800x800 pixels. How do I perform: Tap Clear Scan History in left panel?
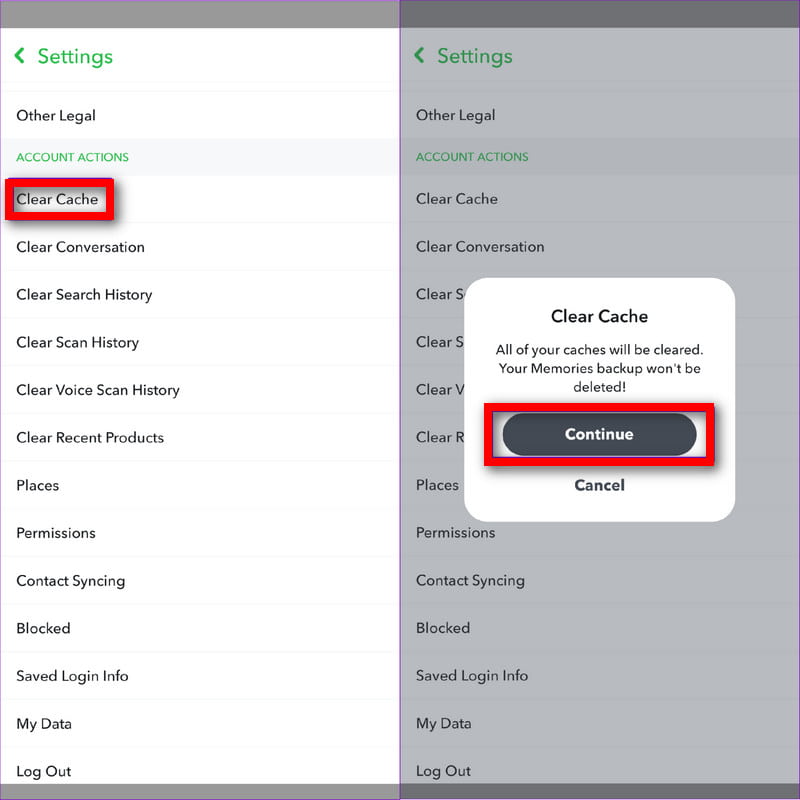tap(77, 342)
